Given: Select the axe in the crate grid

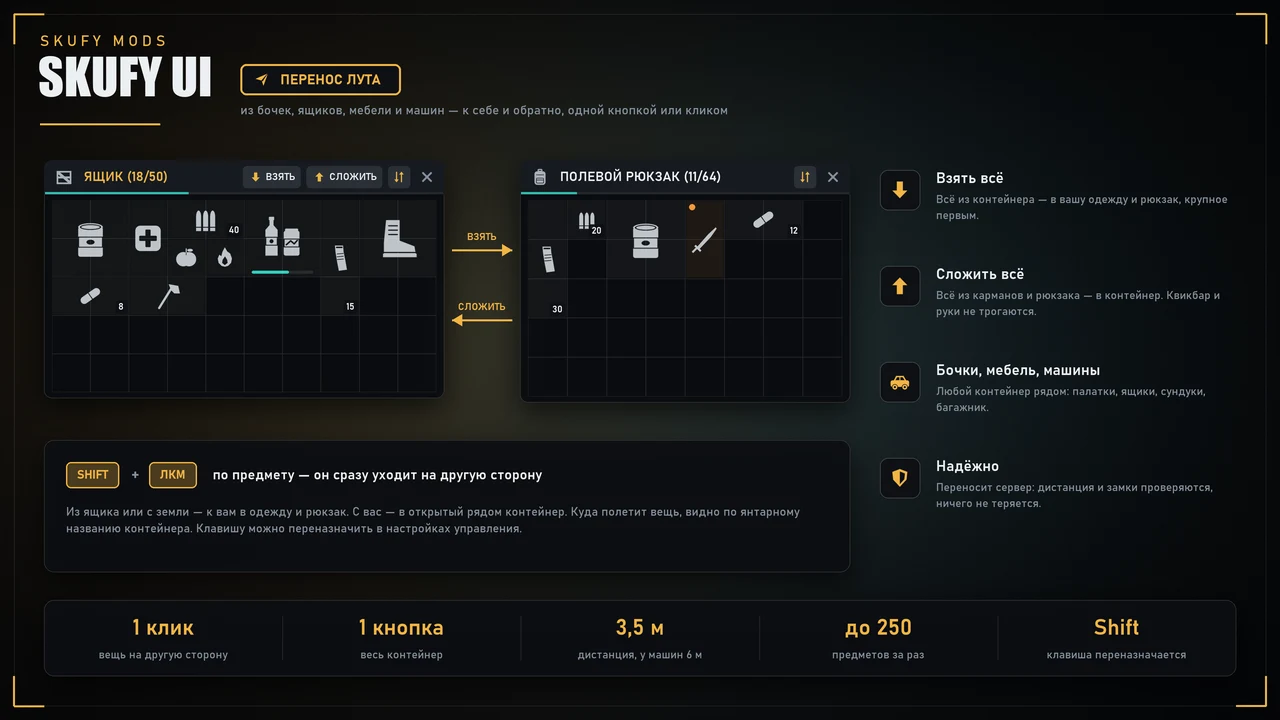Looking at the screenshot, I should click(167, 296).
